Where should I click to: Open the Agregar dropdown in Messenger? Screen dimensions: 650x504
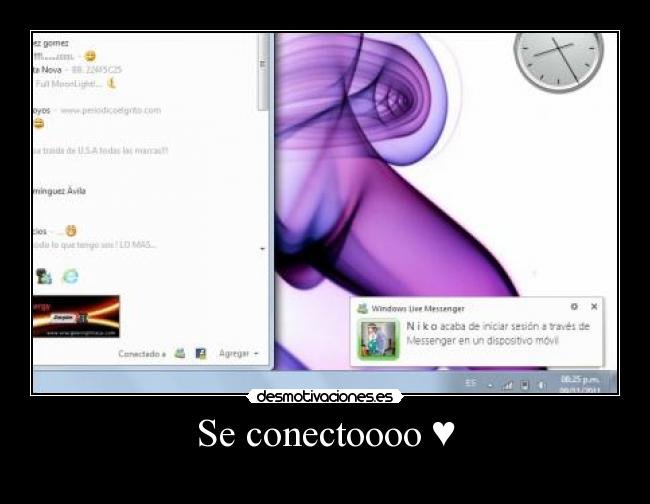coord(238,354)
